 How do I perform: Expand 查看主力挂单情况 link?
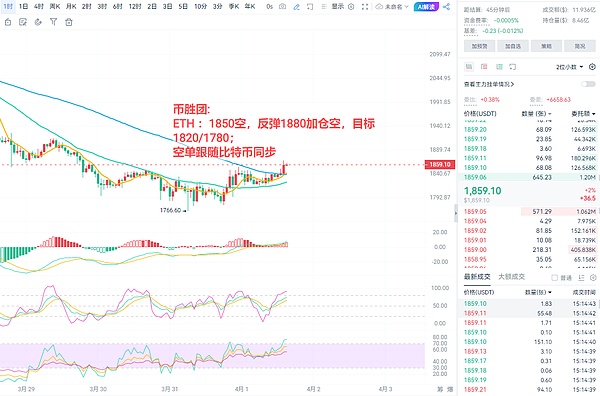[x=489, y=84]
